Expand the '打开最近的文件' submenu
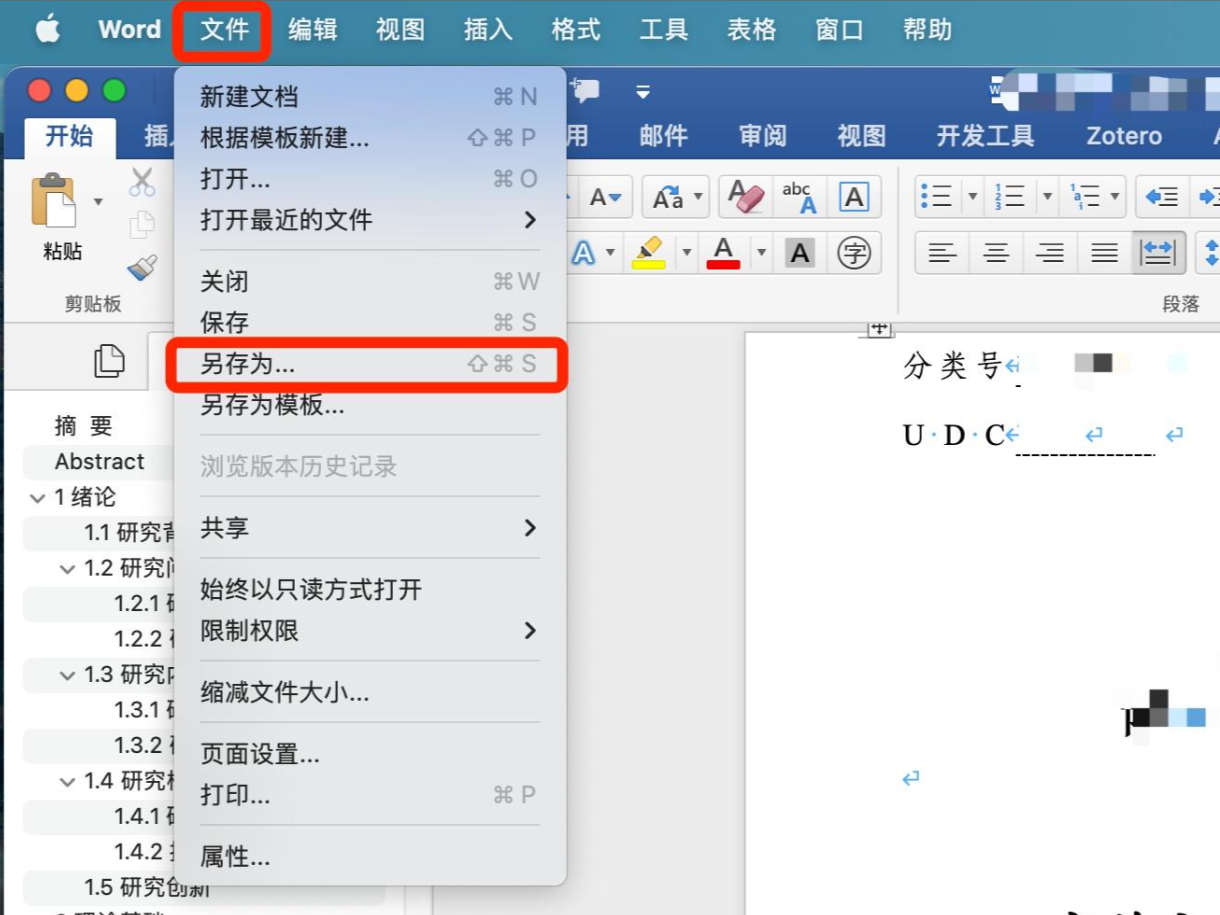The image size is (1220, 915). click(x=530, y=220)
